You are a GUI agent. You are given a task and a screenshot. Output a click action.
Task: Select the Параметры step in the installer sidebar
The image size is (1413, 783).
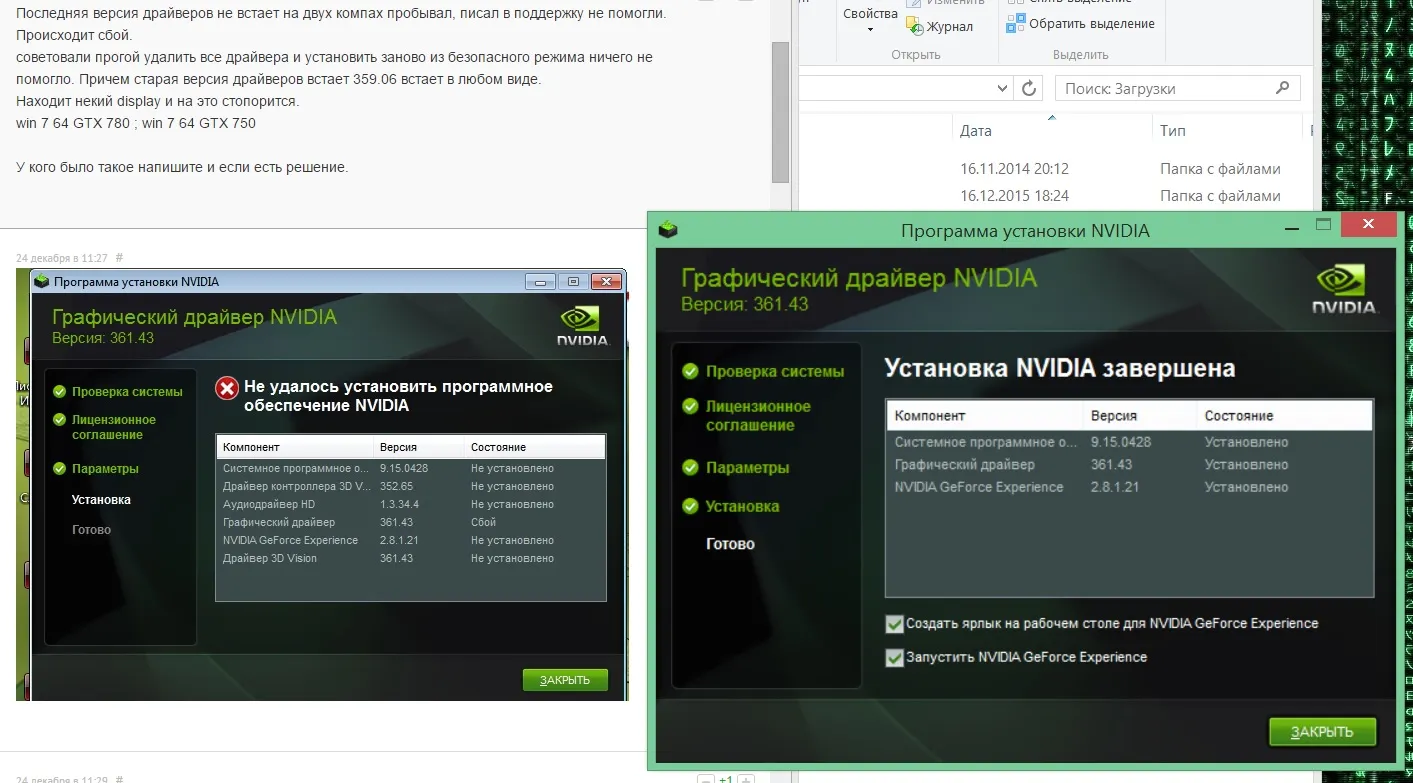pos(747,468)
